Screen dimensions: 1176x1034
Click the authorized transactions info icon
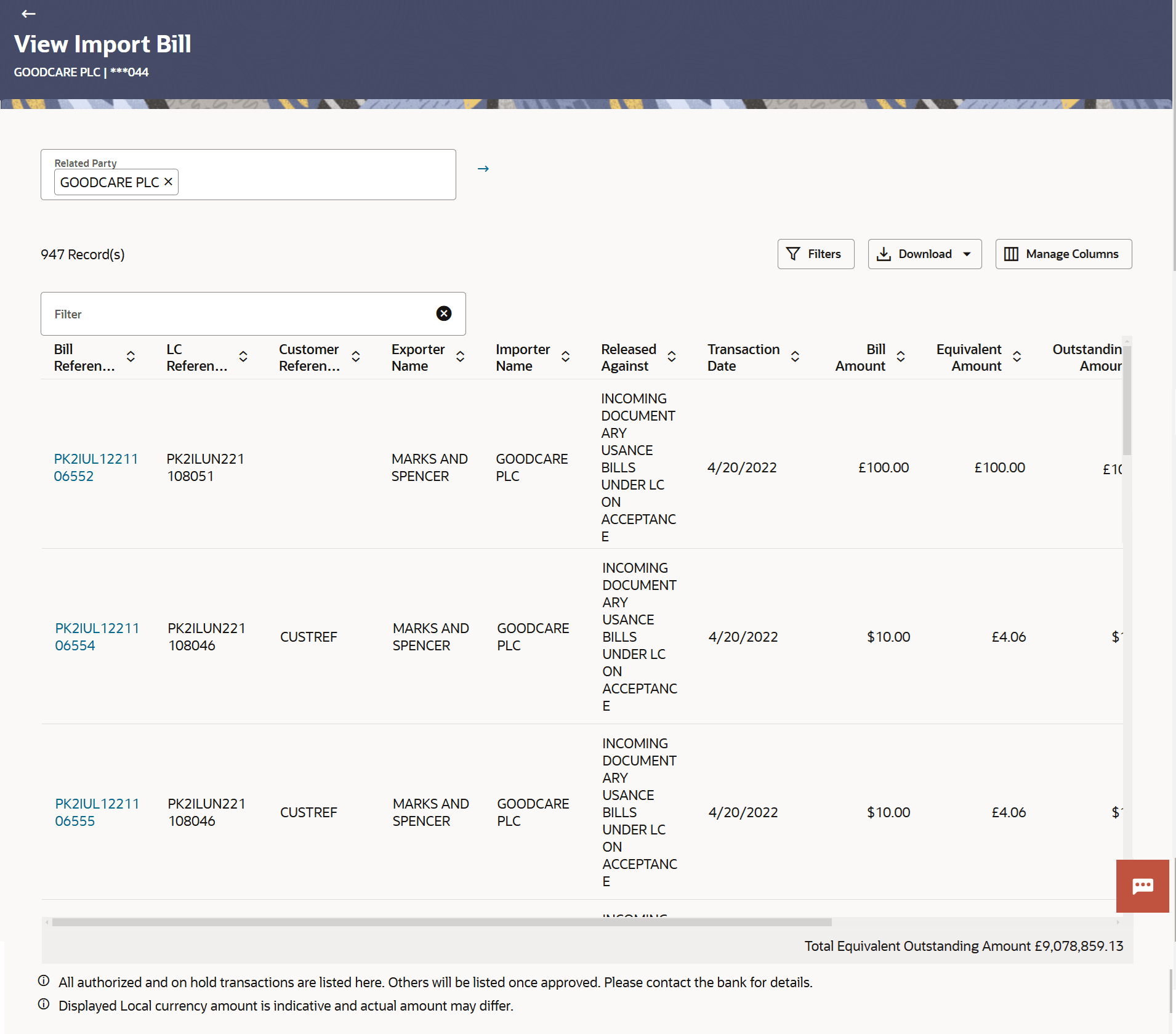pos(44,981)
